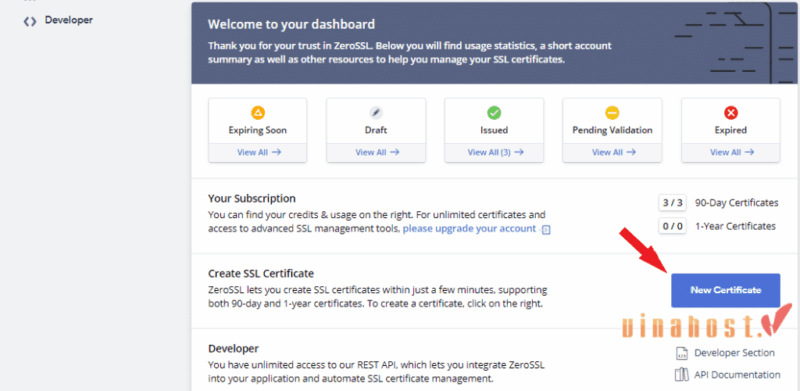Select the Pending Validation card title
This screenshot has height=391, width=800.
tap(612, 130)
